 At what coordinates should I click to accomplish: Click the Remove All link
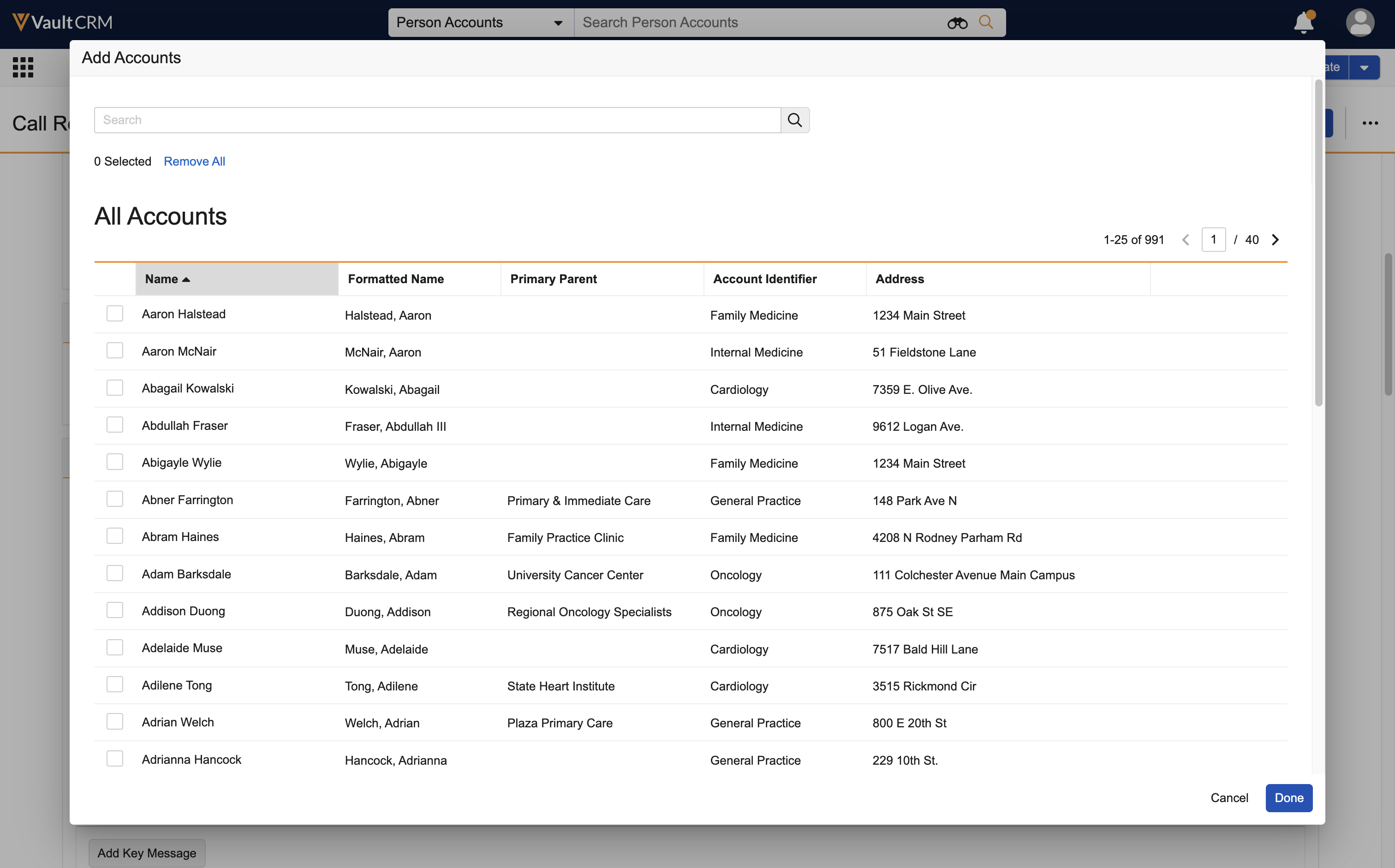(x=194, y=161)
